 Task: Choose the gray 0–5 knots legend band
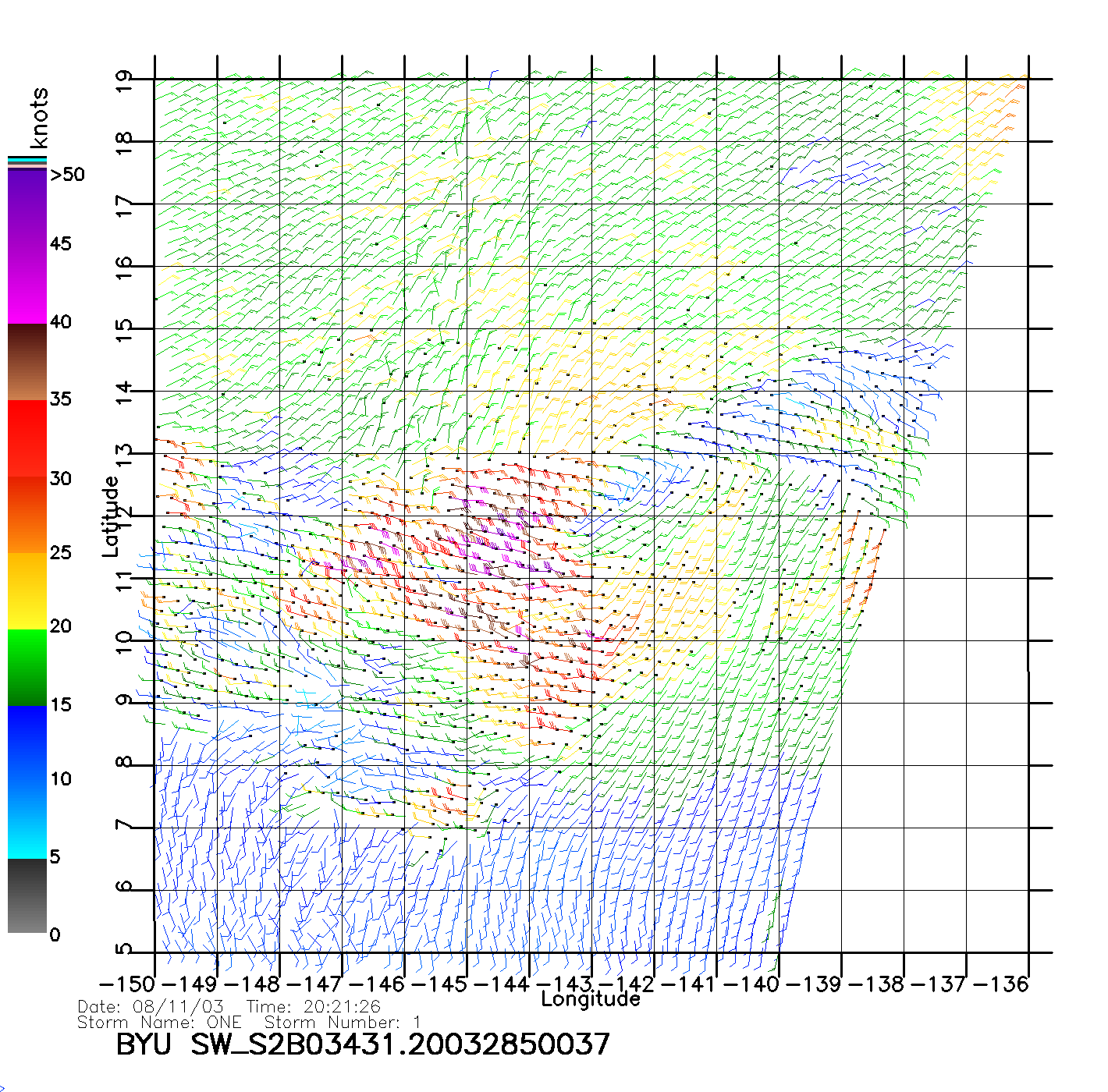[27, 895]
